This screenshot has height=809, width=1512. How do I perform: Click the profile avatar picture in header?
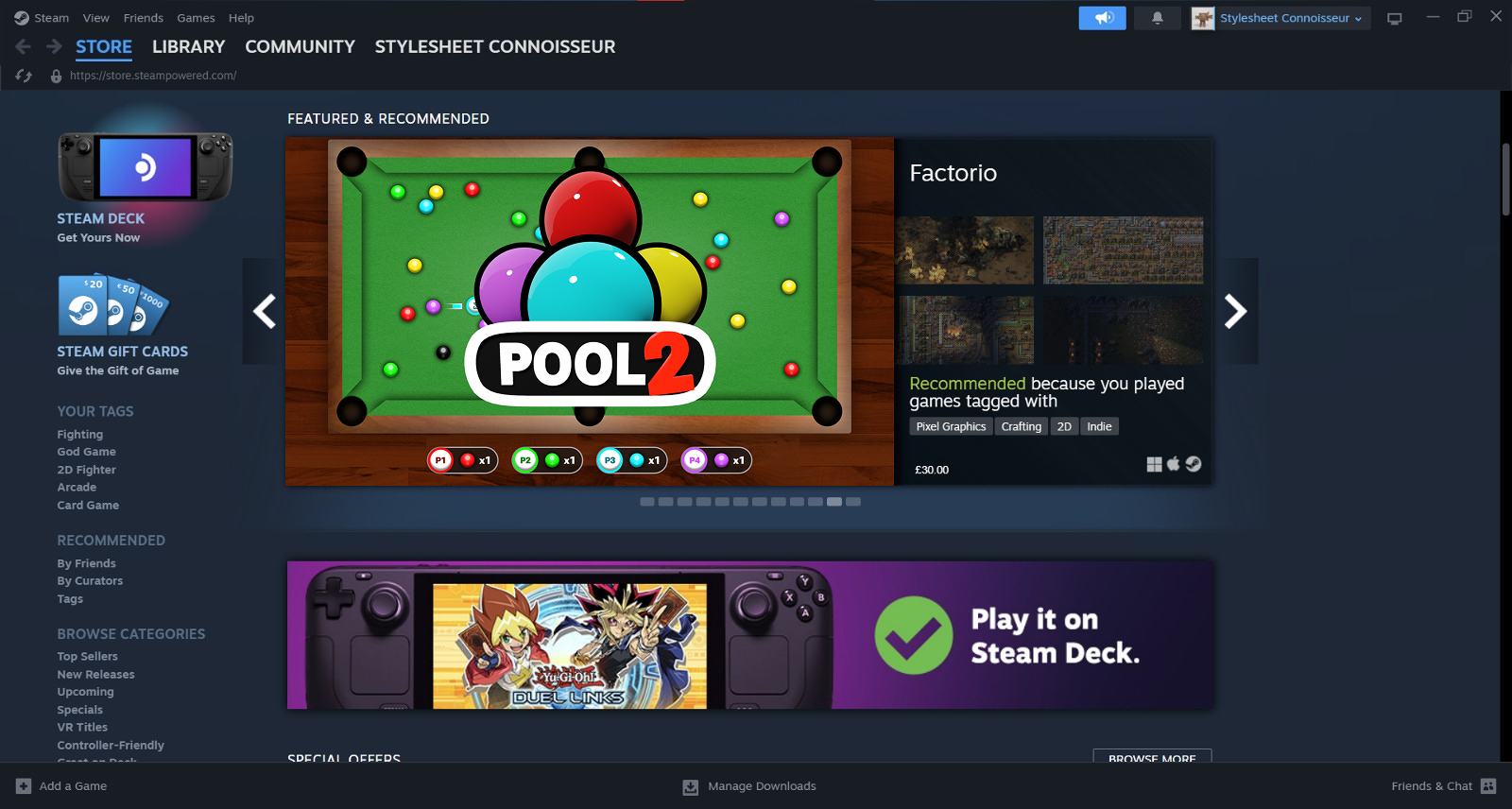(x=1203, y=18)
